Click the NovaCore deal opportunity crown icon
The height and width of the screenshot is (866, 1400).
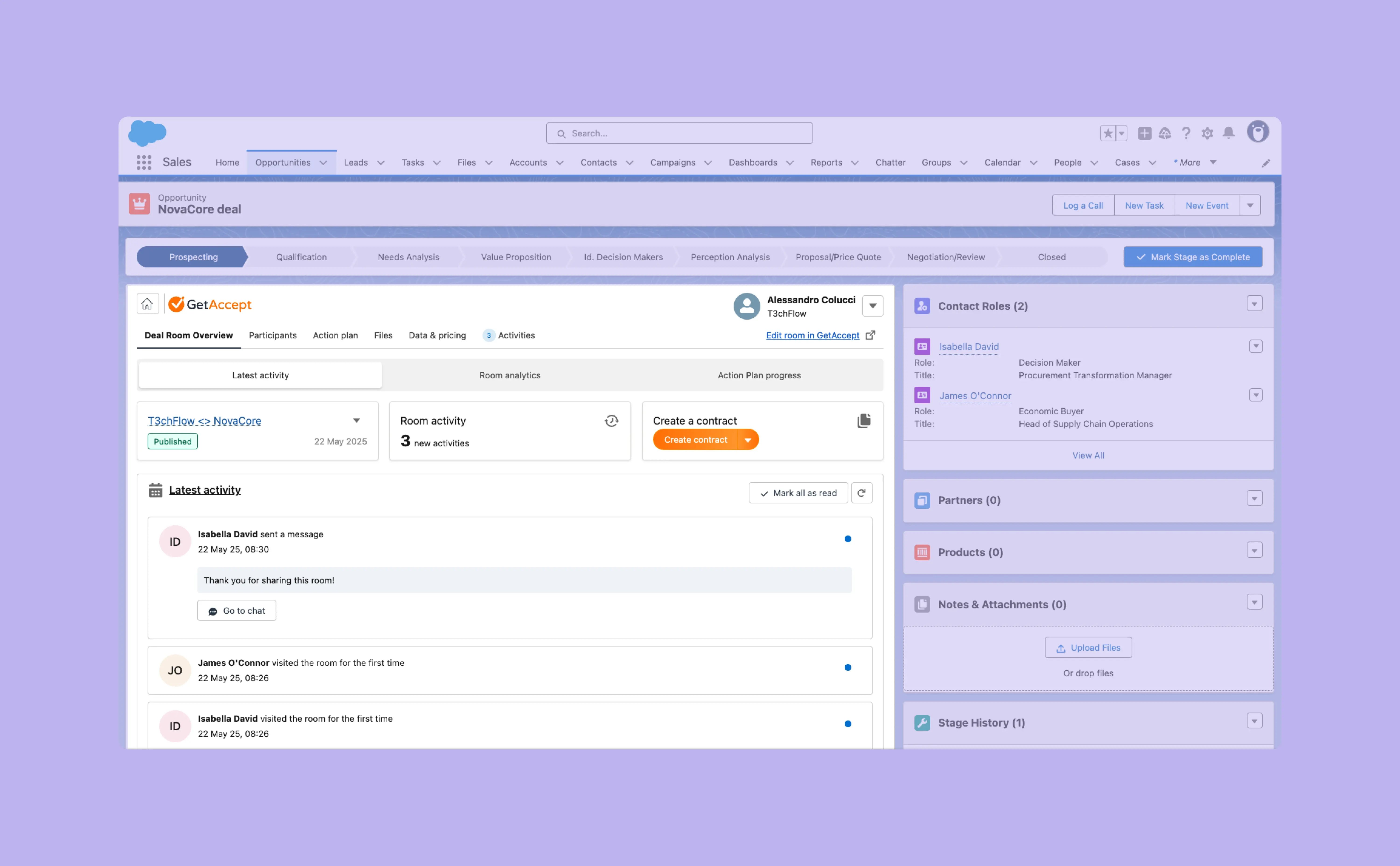pyautogui.click(x=139, y=204)
